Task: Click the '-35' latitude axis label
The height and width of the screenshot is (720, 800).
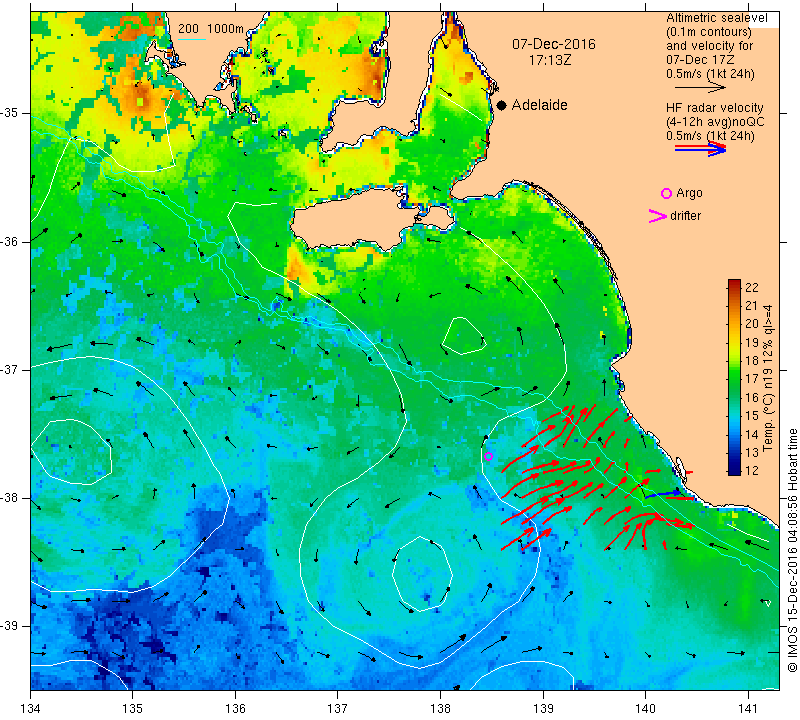Action: pyautogui.click(x=8, y=113)
